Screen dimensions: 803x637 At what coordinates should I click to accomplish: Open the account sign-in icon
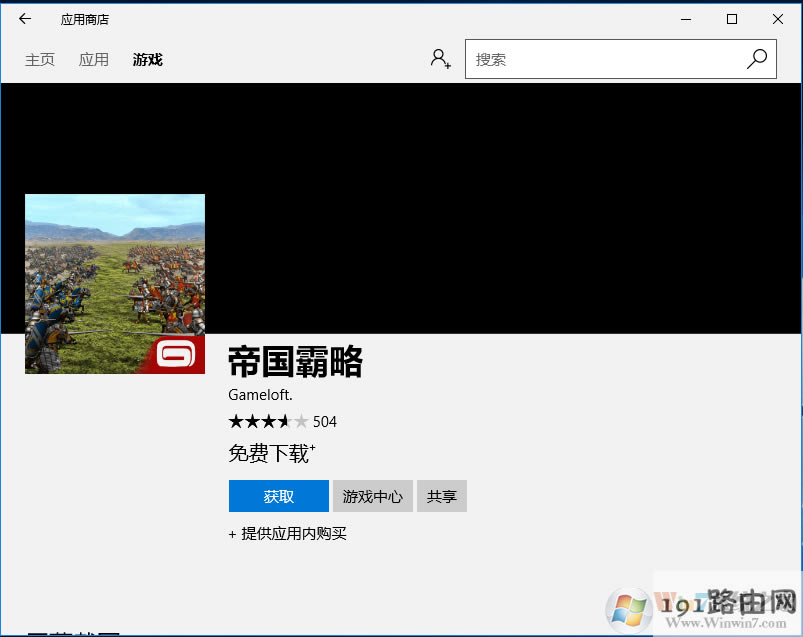440,59
